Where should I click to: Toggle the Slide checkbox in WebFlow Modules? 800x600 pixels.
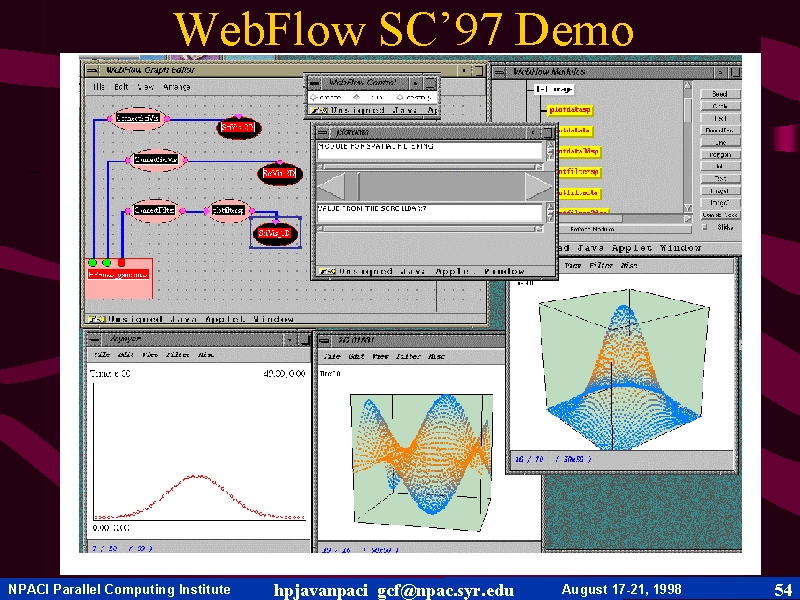pos(705,227)
